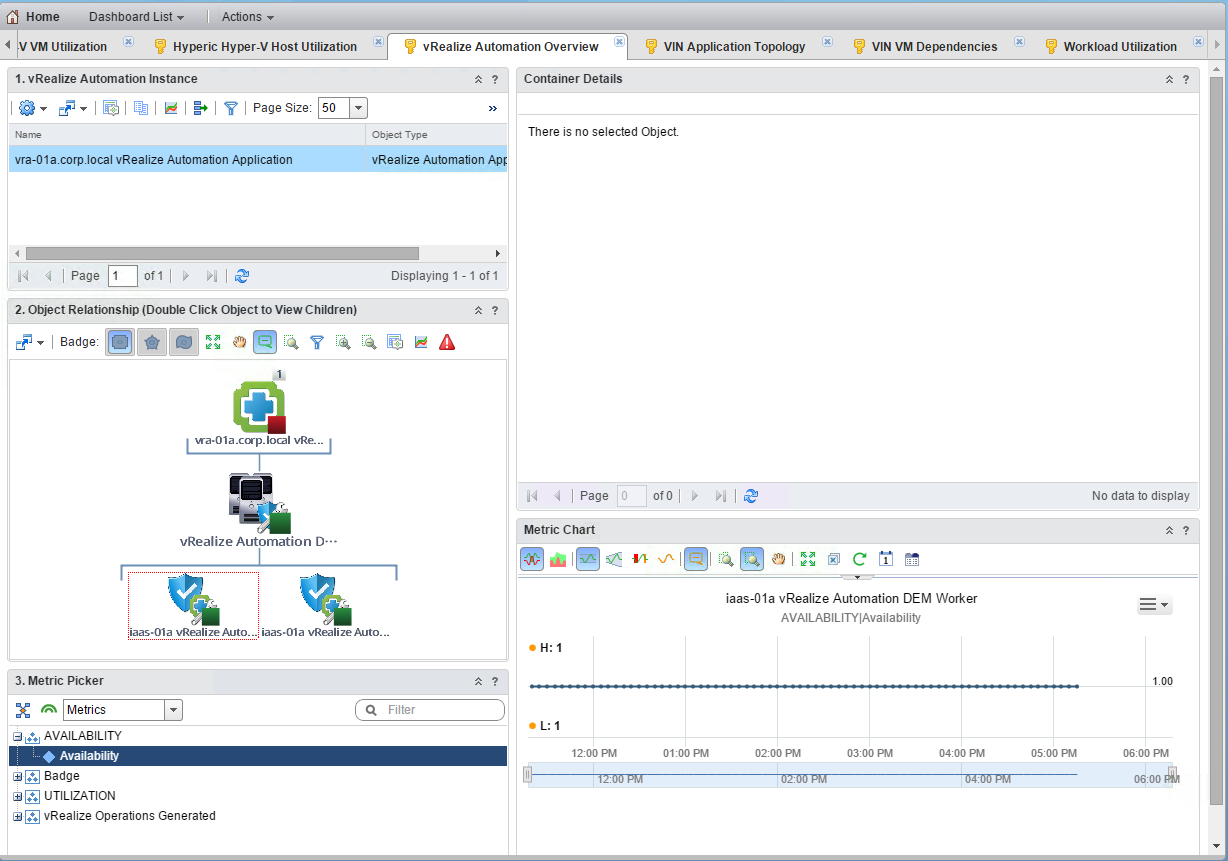Open the Metrics dropdown in Metric Picker
1228x861 pixels.
pyautogui.click(x=174, y=710)
